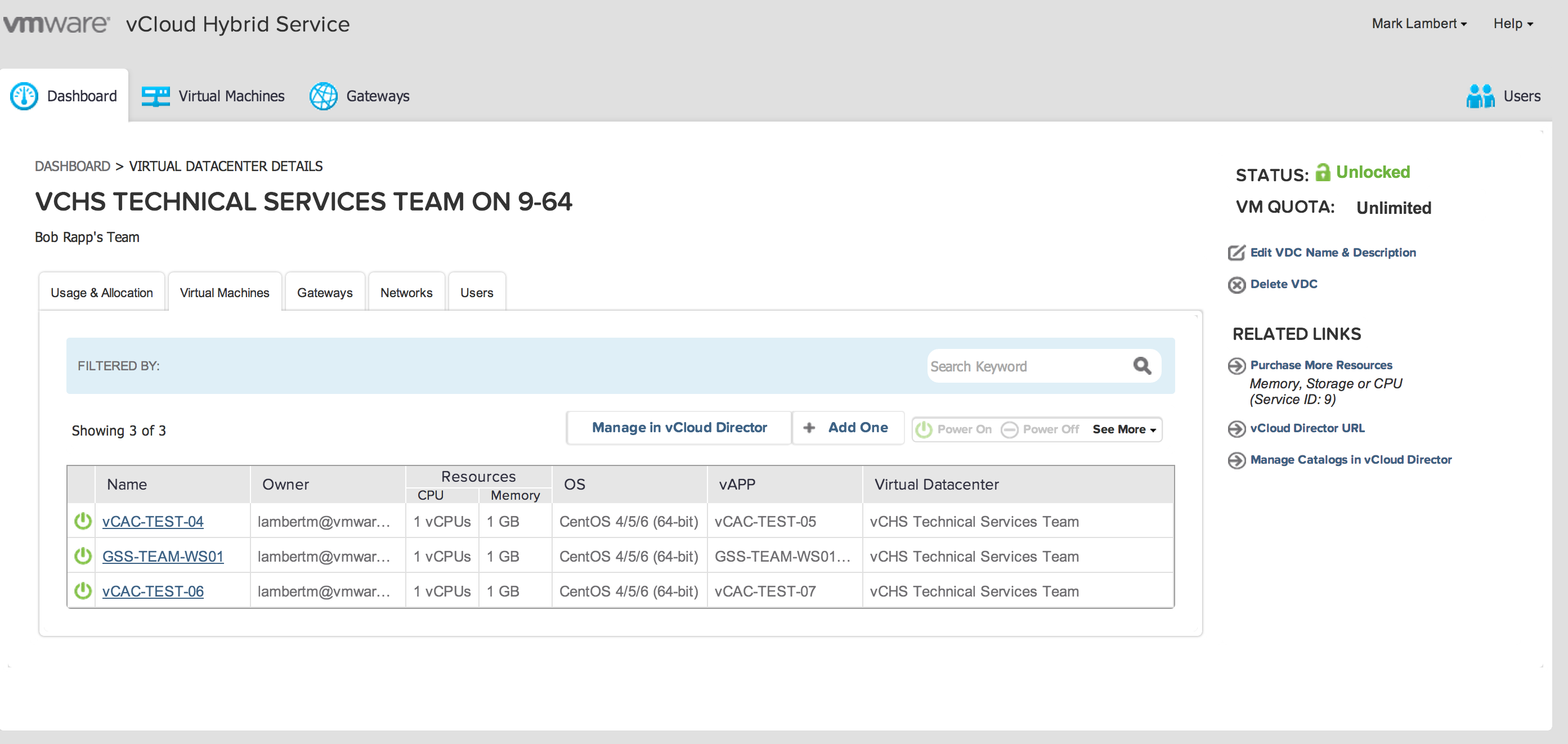
Task: Toggle power icon for vCAC-TEST-06
Action: [83, 590]
